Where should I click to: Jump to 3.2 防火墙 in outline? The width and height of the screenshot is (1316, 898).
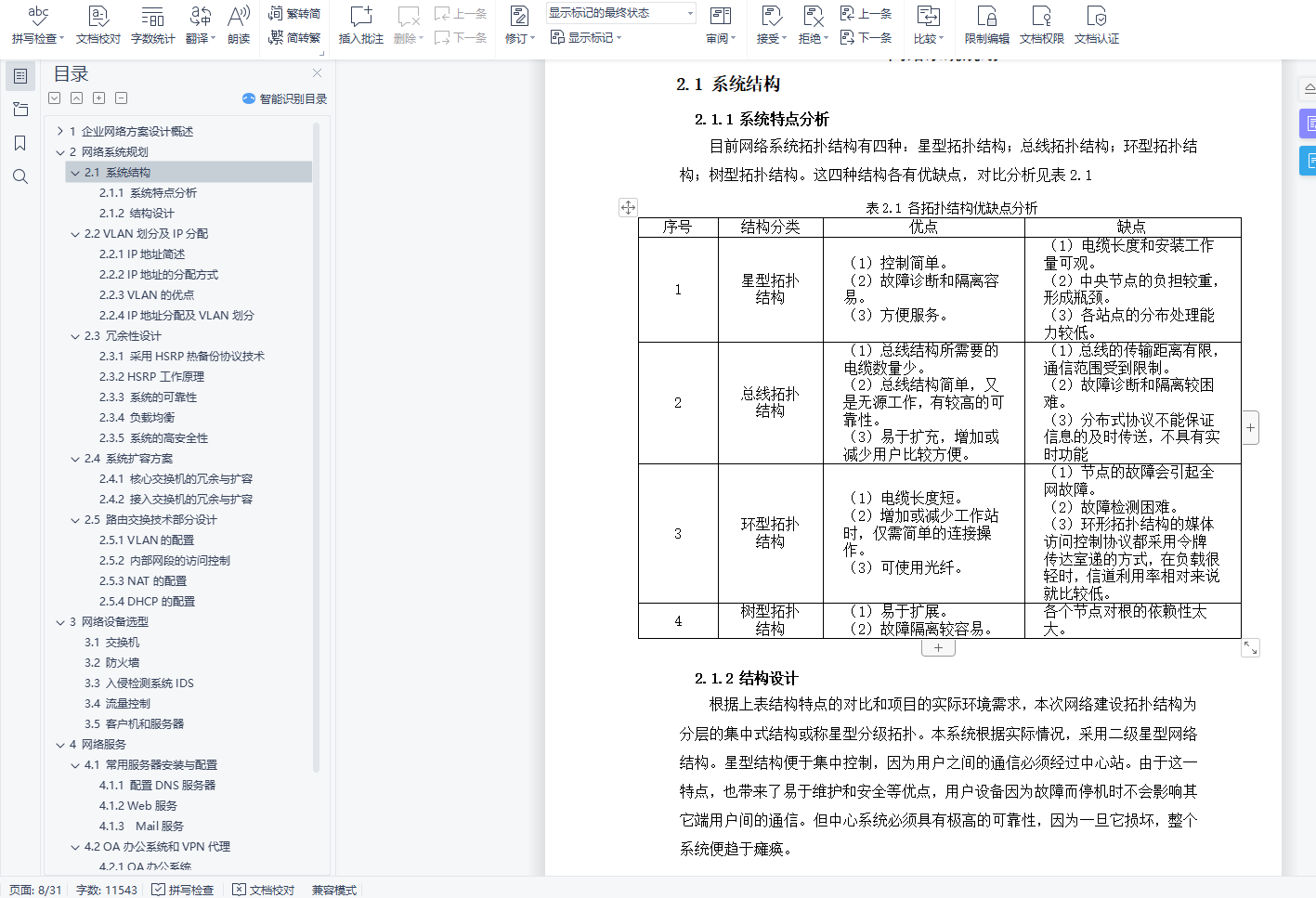tap(111, 663)
